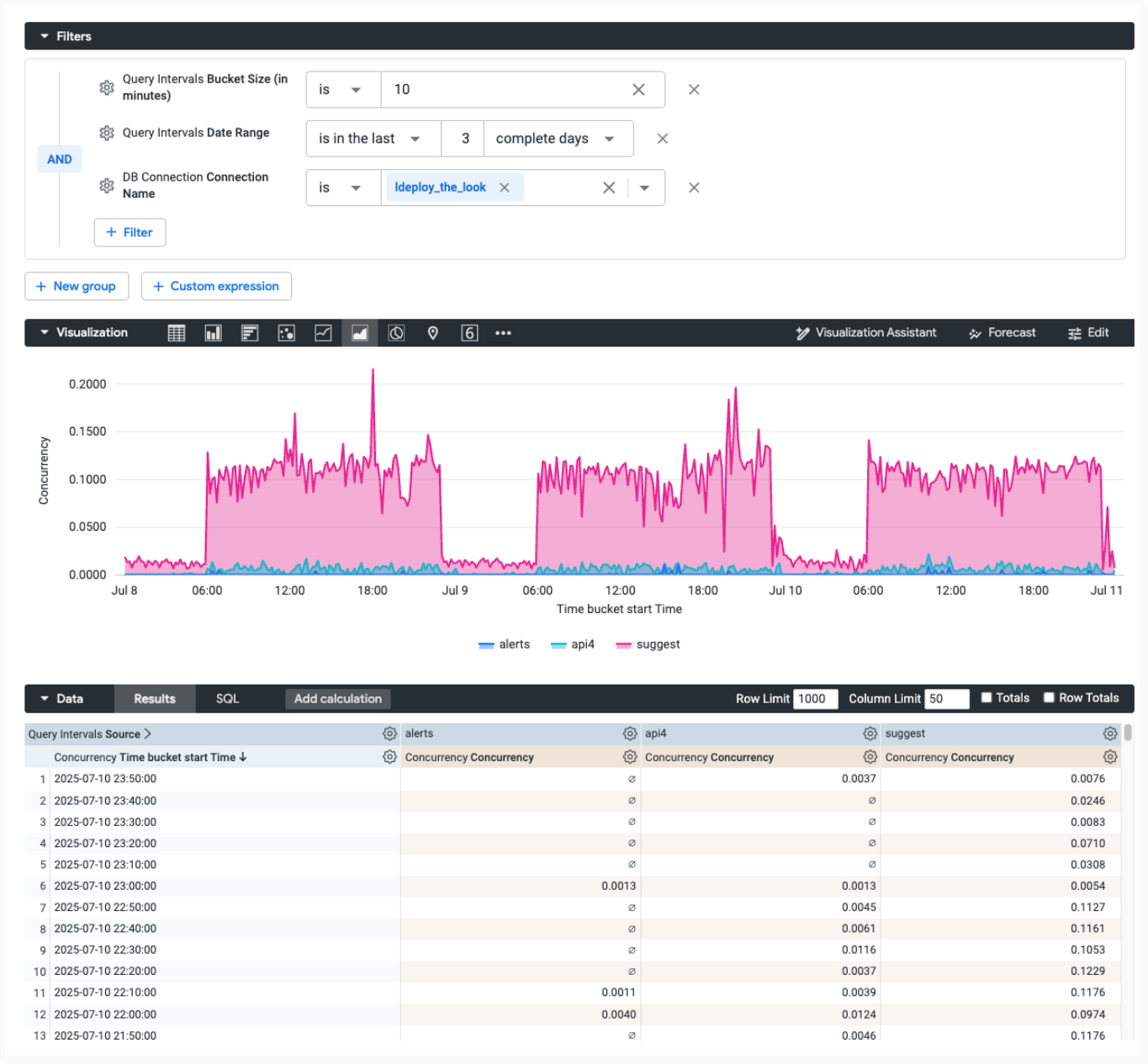Switch to the SQL tab
Viewport: 1148px width, 1064px height.
(x=226, y=698)
